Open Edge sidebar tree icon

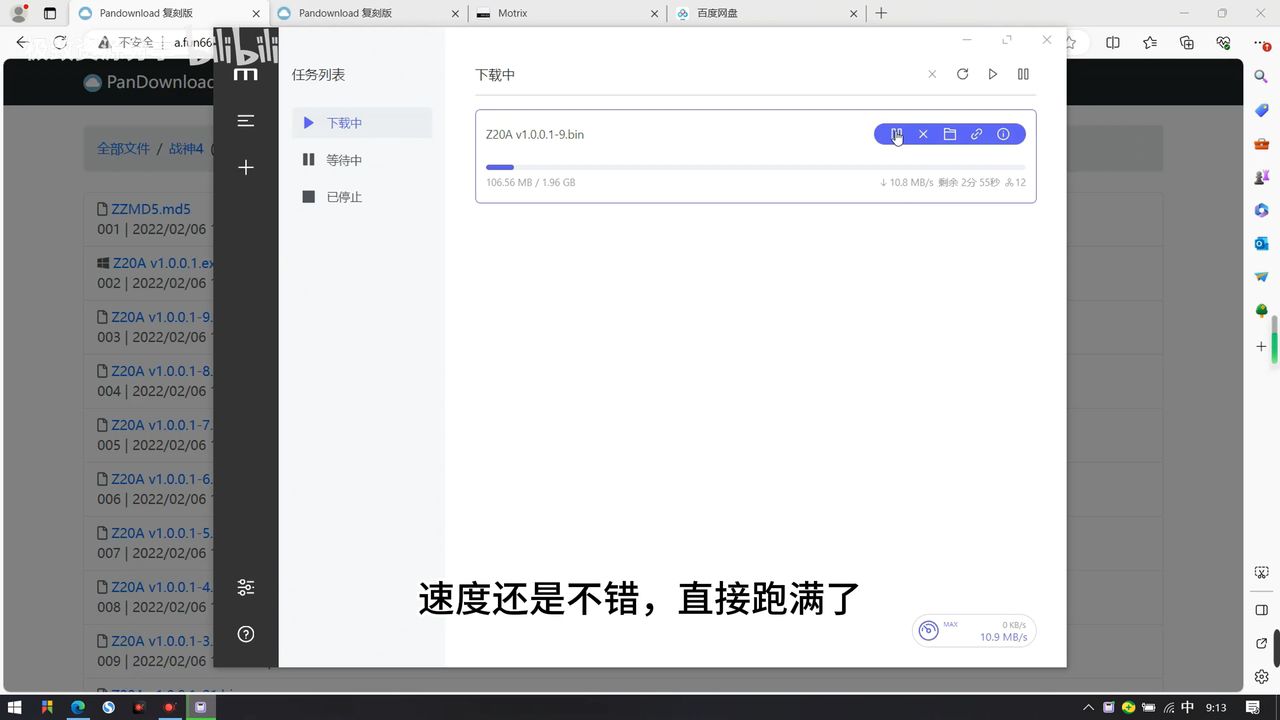pyautogui.click(x=1262, y=311)
